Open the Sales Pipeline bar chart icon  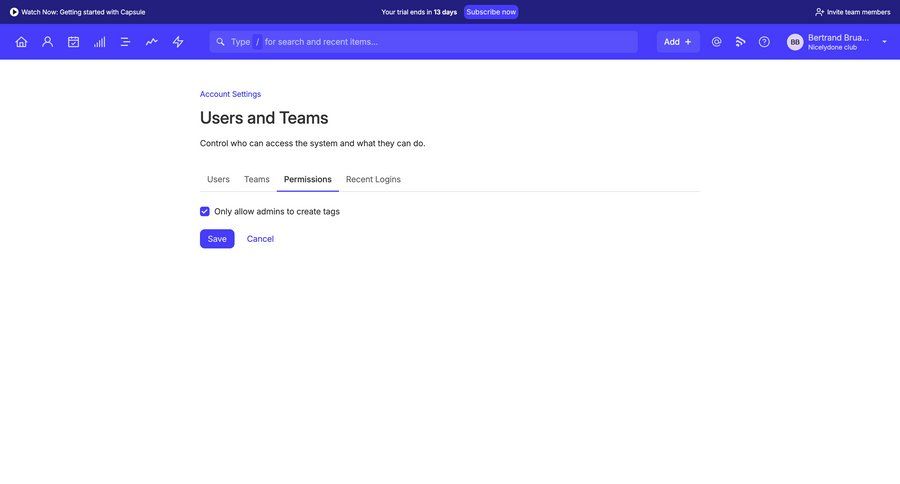pos(99,42)
